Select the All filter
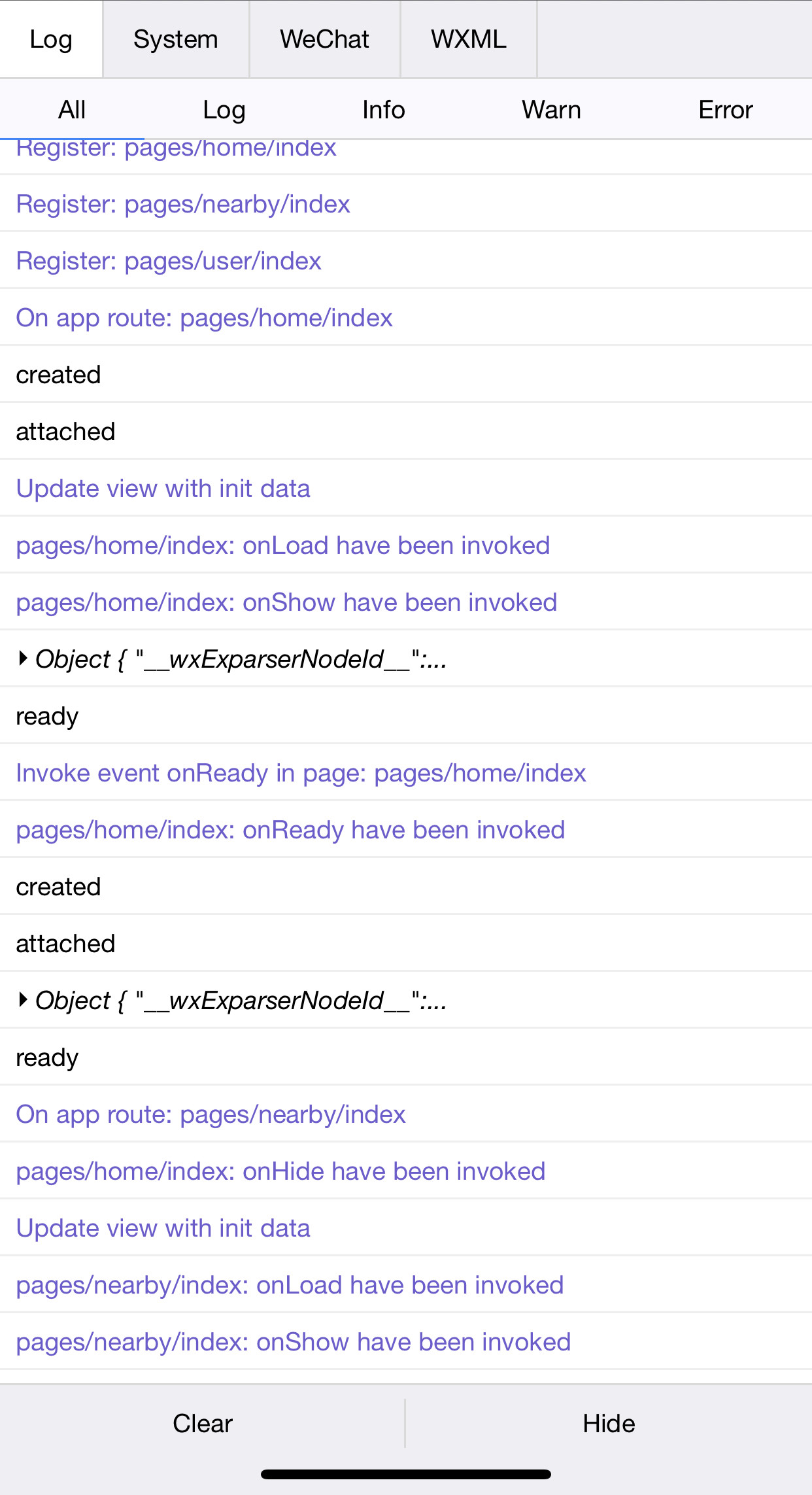The height and width of the screenshot is (1495, 812). click(72, 109)
